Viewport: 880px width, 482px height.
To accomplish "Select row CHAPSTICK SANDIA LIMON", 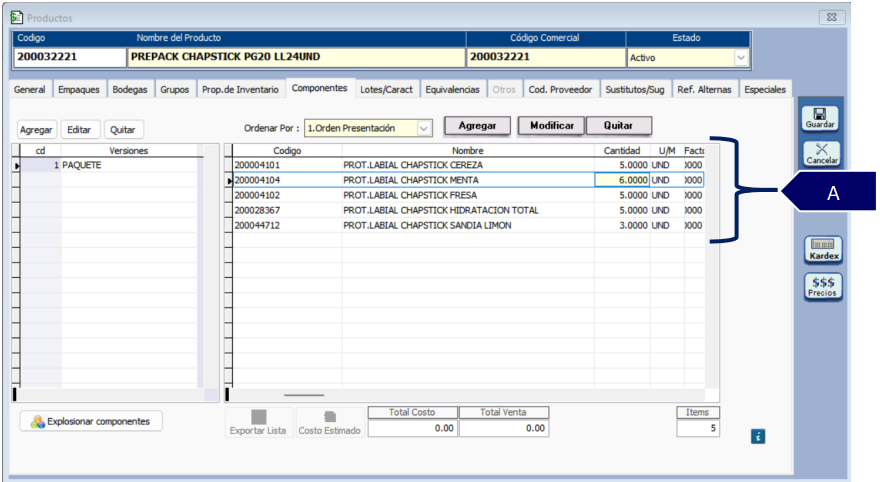I will pyautogui.click(x=468, y=226).
